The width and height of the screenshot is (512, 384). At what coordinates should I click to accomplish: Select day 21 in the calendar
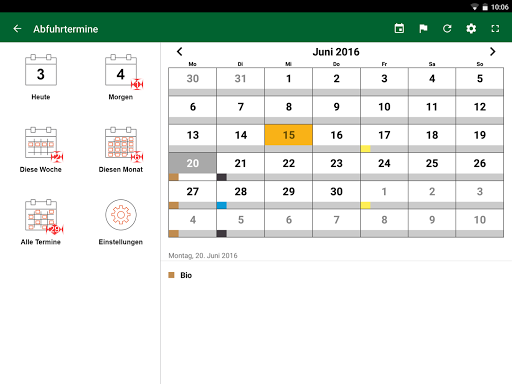(241, 167)
